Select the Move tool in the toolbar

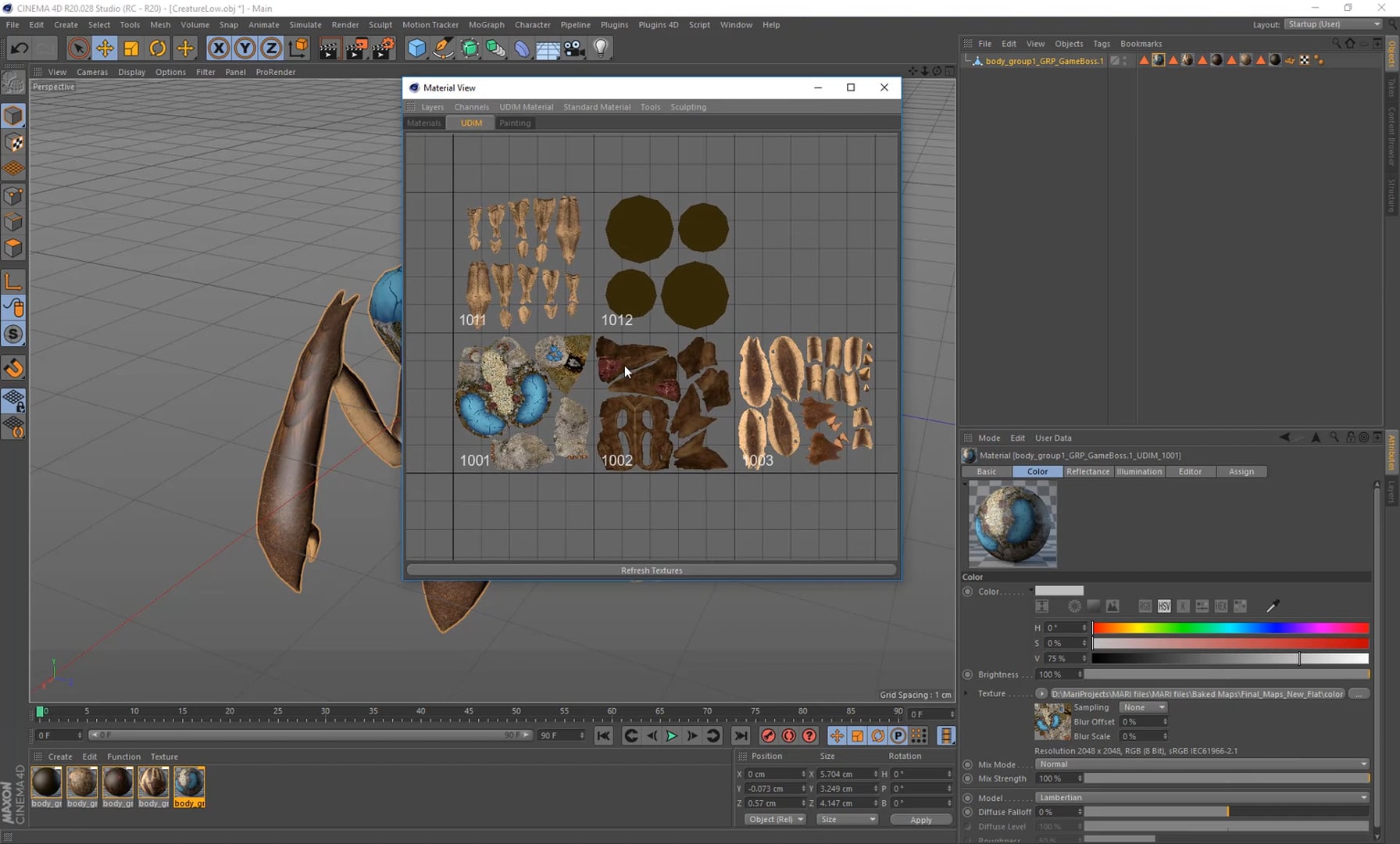coord(105,48)
